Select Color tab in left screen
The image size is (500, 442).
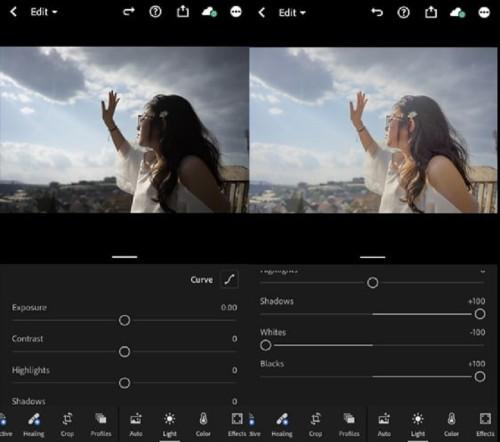[203, 425]
